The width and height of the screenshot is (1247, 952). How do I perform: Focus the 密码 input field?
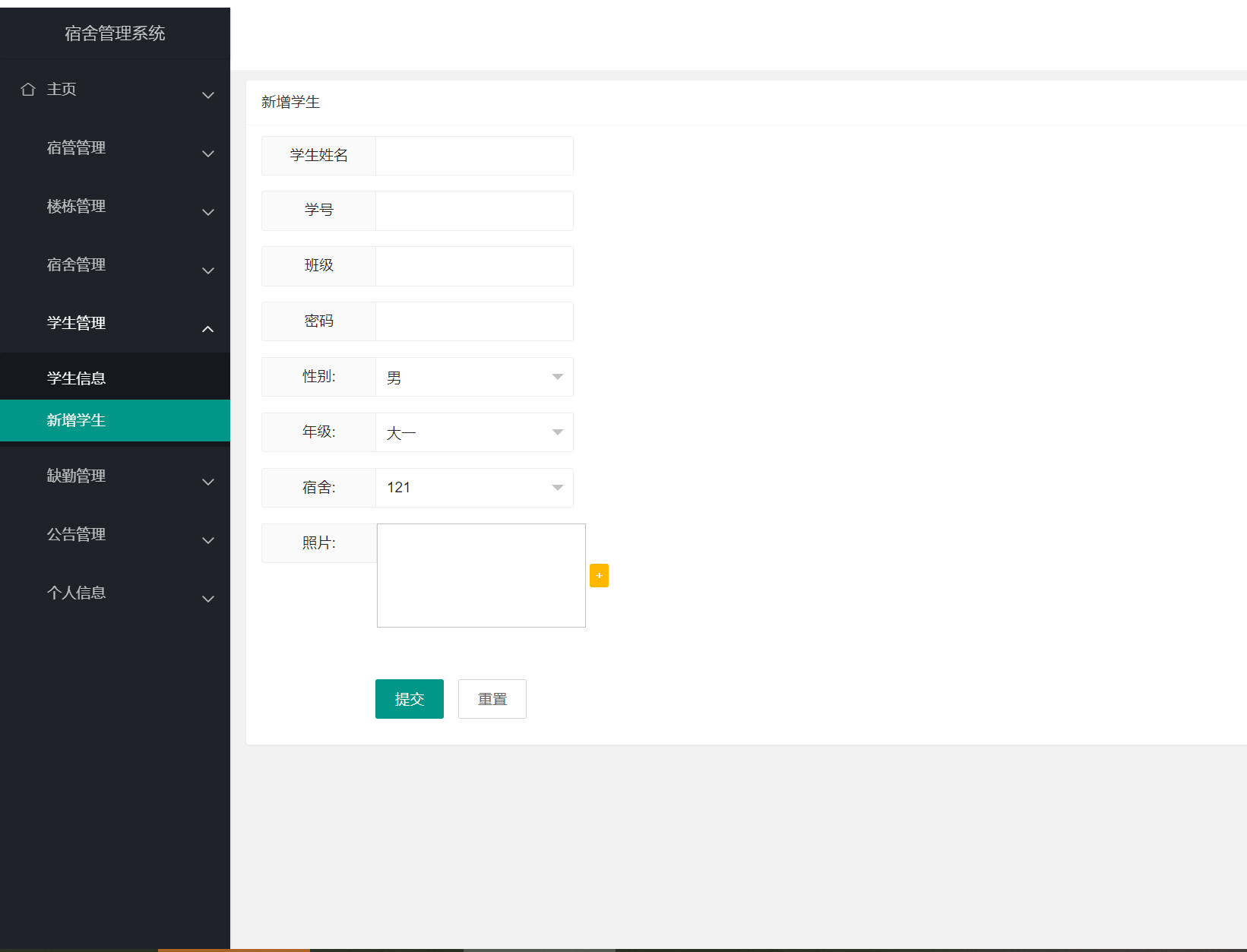[474, 321]
